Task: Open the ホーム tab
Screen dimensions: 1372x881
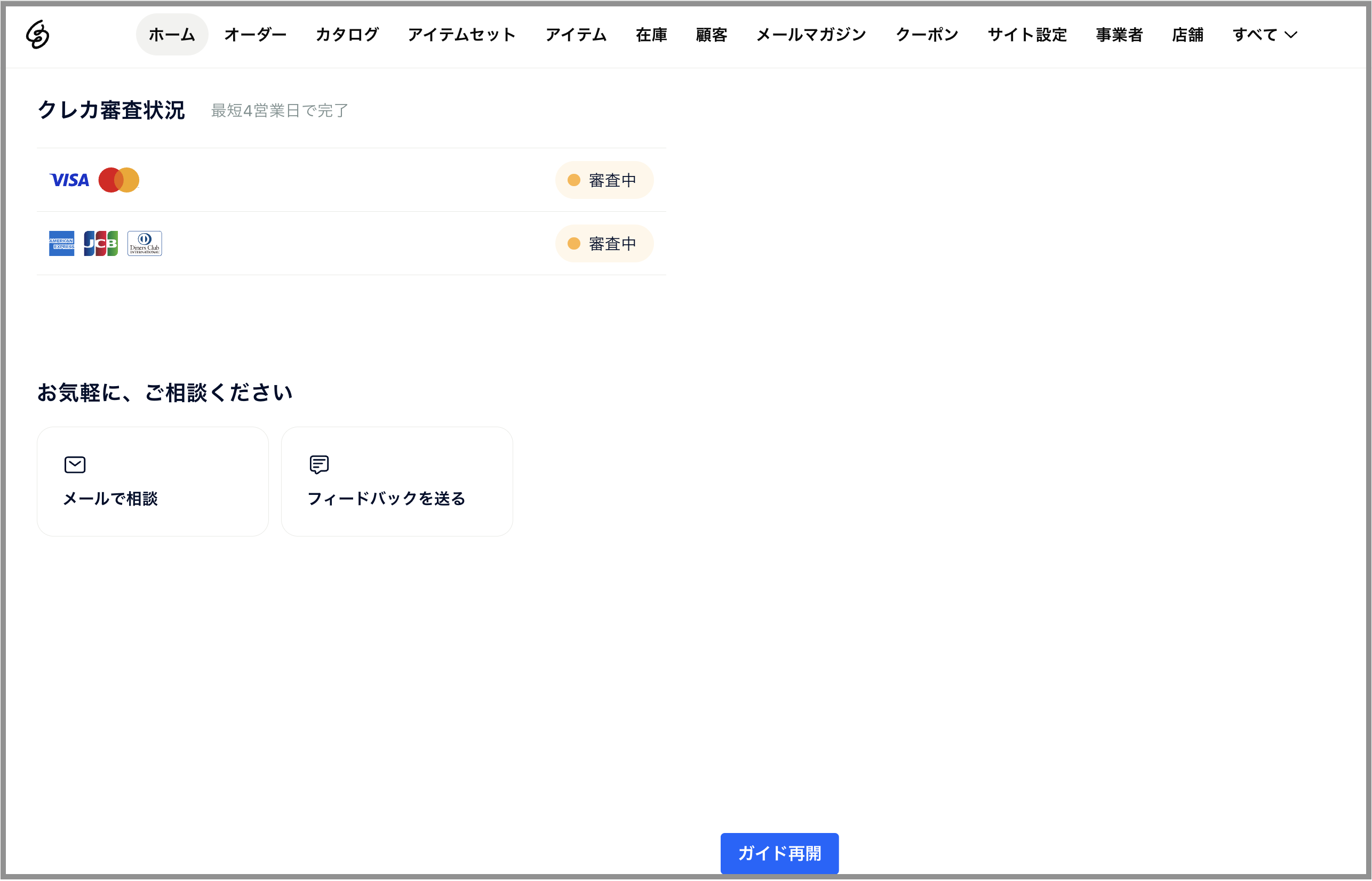Action: pyautogui.click(x=172, y=34)
